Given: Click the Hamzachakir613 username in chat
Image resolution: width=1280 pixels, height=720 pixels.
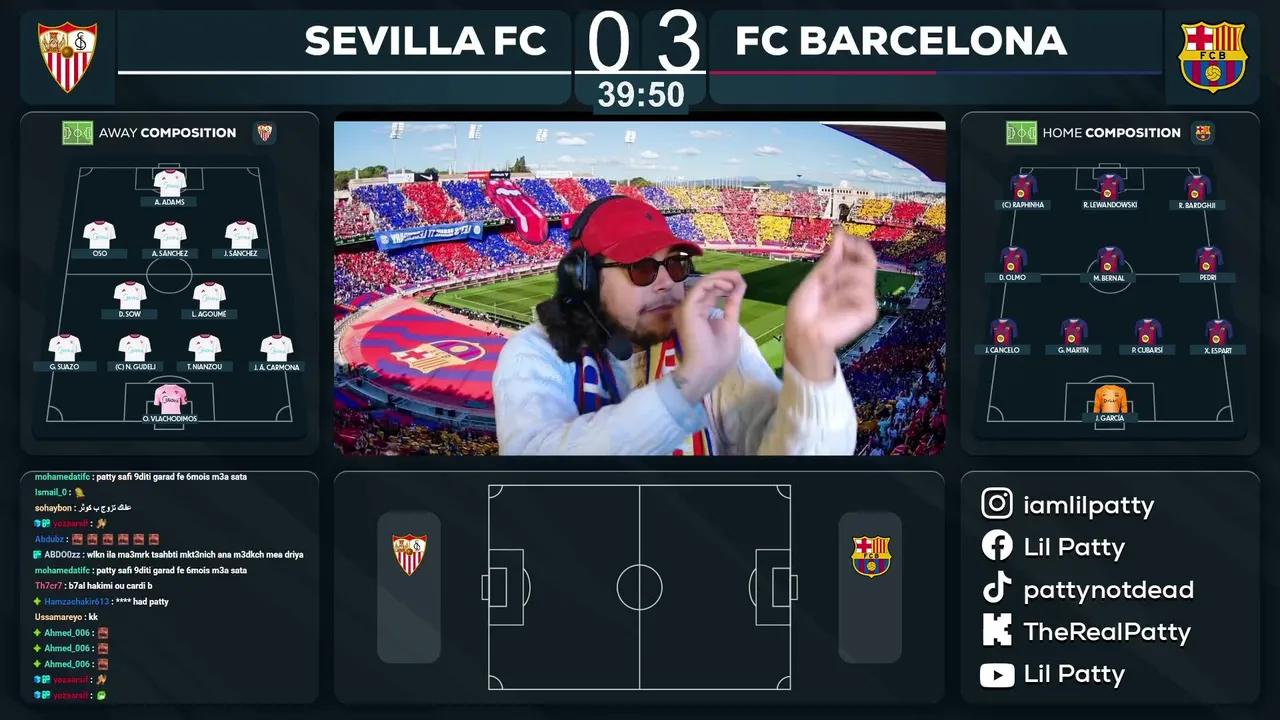Looking at the screenshot, I should click(x=76, y=602).
